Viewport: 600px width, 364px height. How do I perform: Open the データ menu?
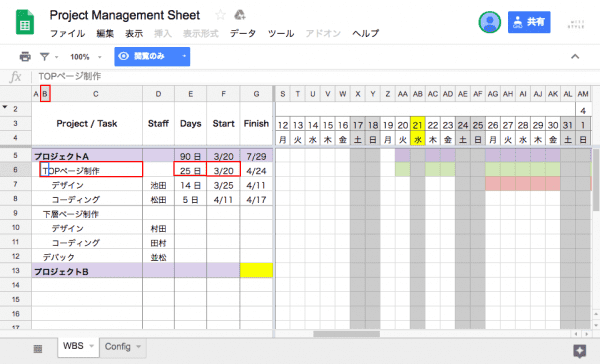tap(243, 33)
